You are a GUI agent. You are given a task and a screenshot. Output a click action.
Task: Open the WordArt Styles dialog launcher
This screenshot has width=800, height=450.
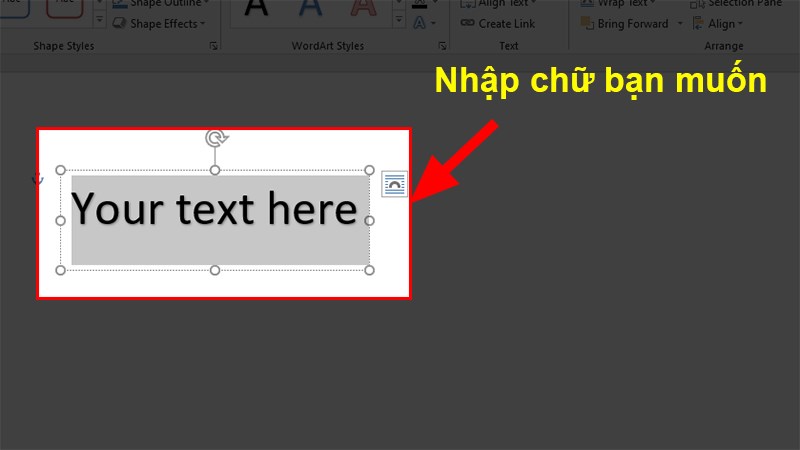(441, 46)
